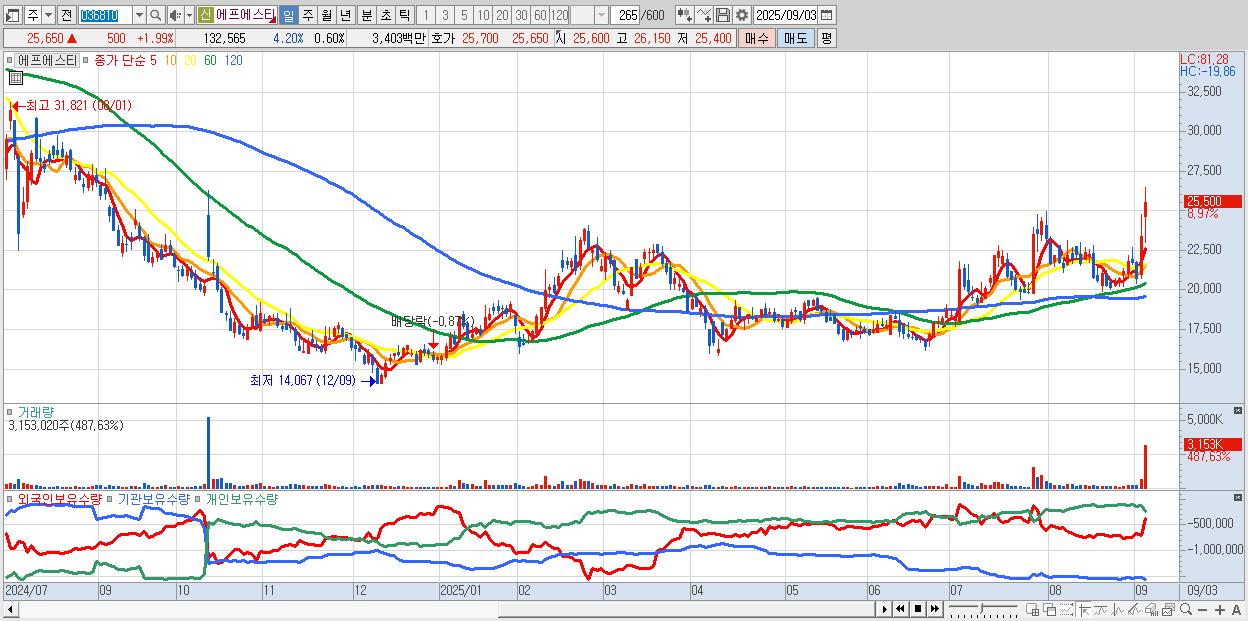This screenshot has height=621, width=1248.
Task: Click the overlapping windows icon
Action: [1050, 609]
